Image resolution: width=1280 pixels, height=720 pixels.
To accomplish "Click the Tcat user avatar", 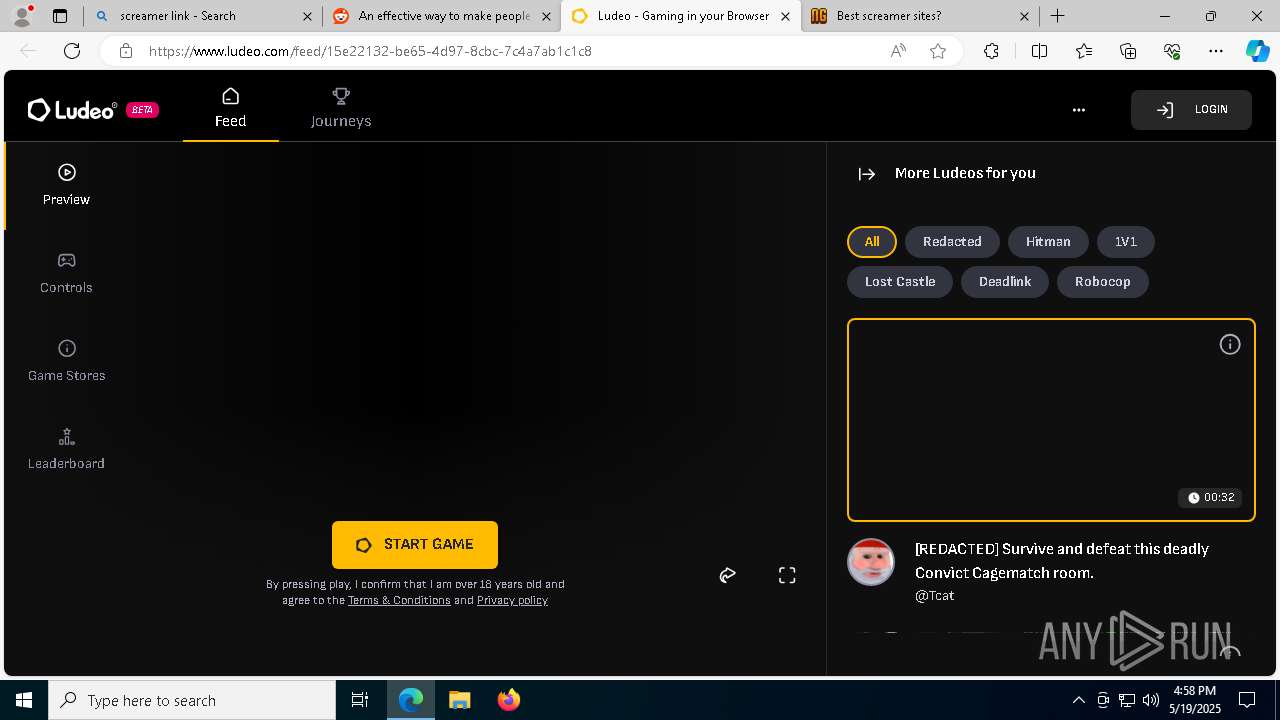I will [871, 562].
